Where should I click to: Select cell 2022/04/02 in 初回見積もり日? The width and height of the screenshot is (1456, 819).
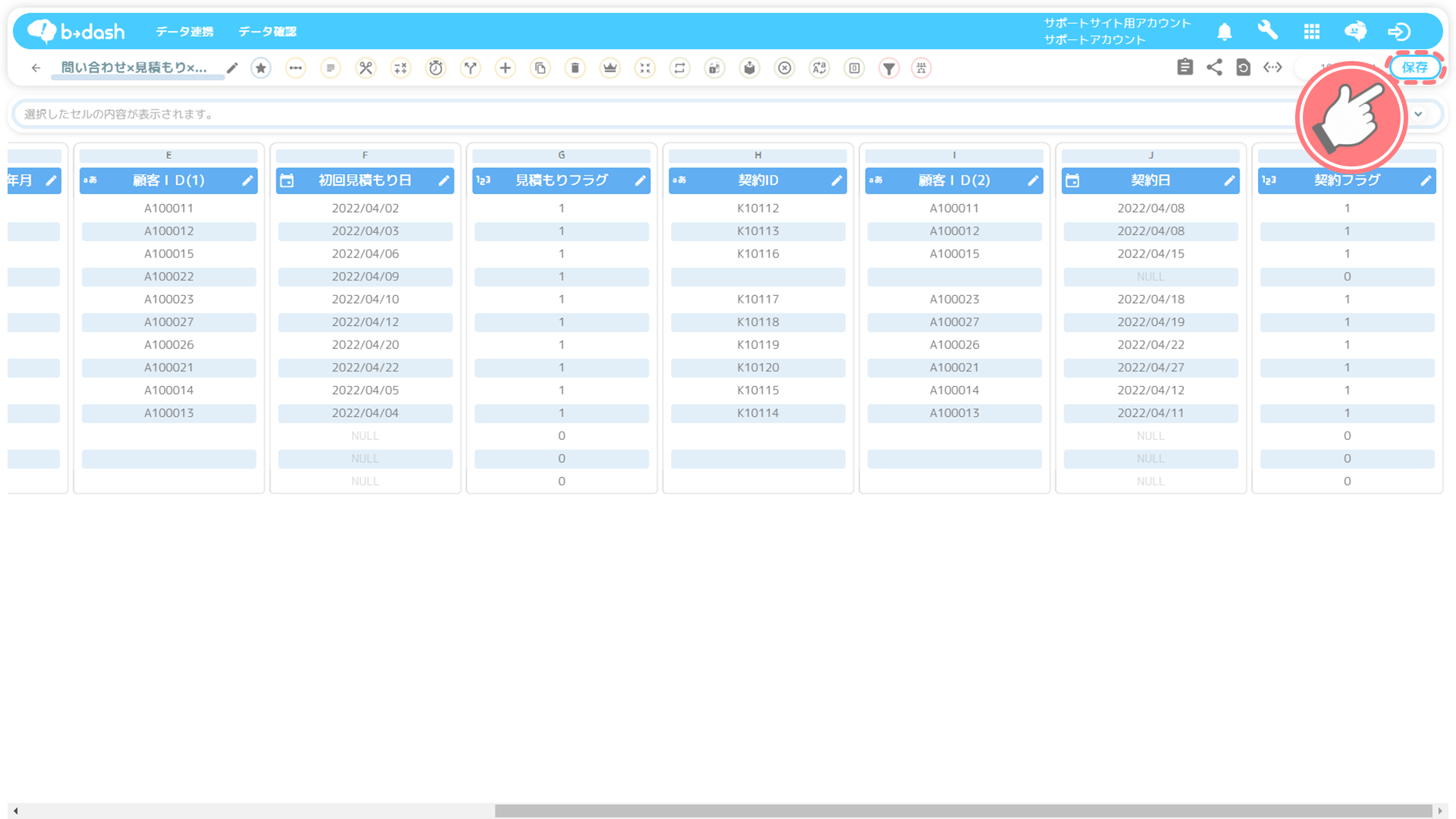pyautogui.click(x=365, y=208)
